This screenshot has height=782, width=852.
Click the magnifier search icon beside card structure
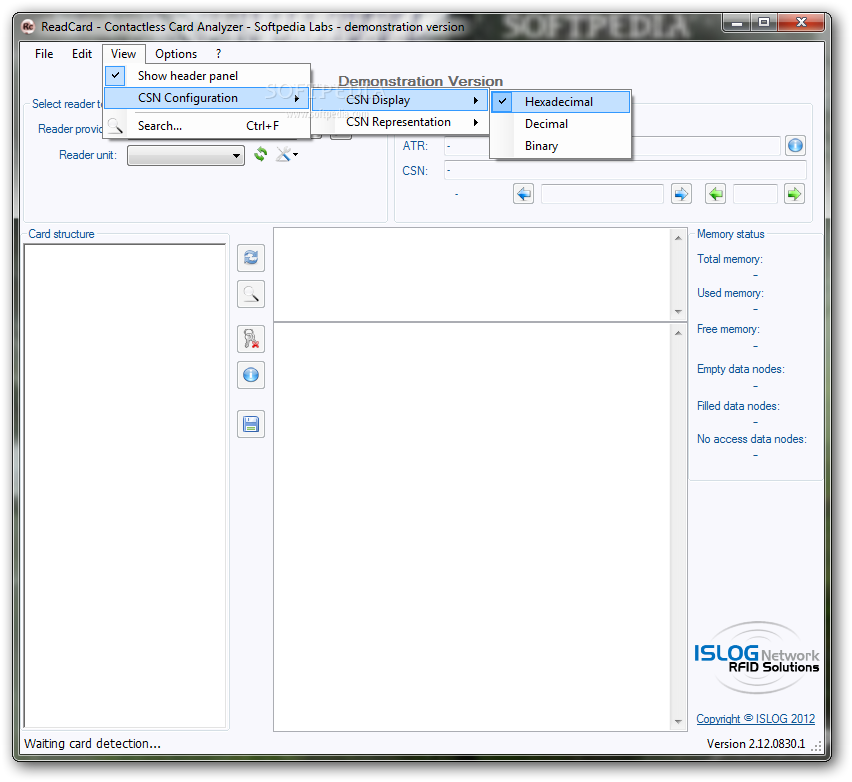(251, 294)
